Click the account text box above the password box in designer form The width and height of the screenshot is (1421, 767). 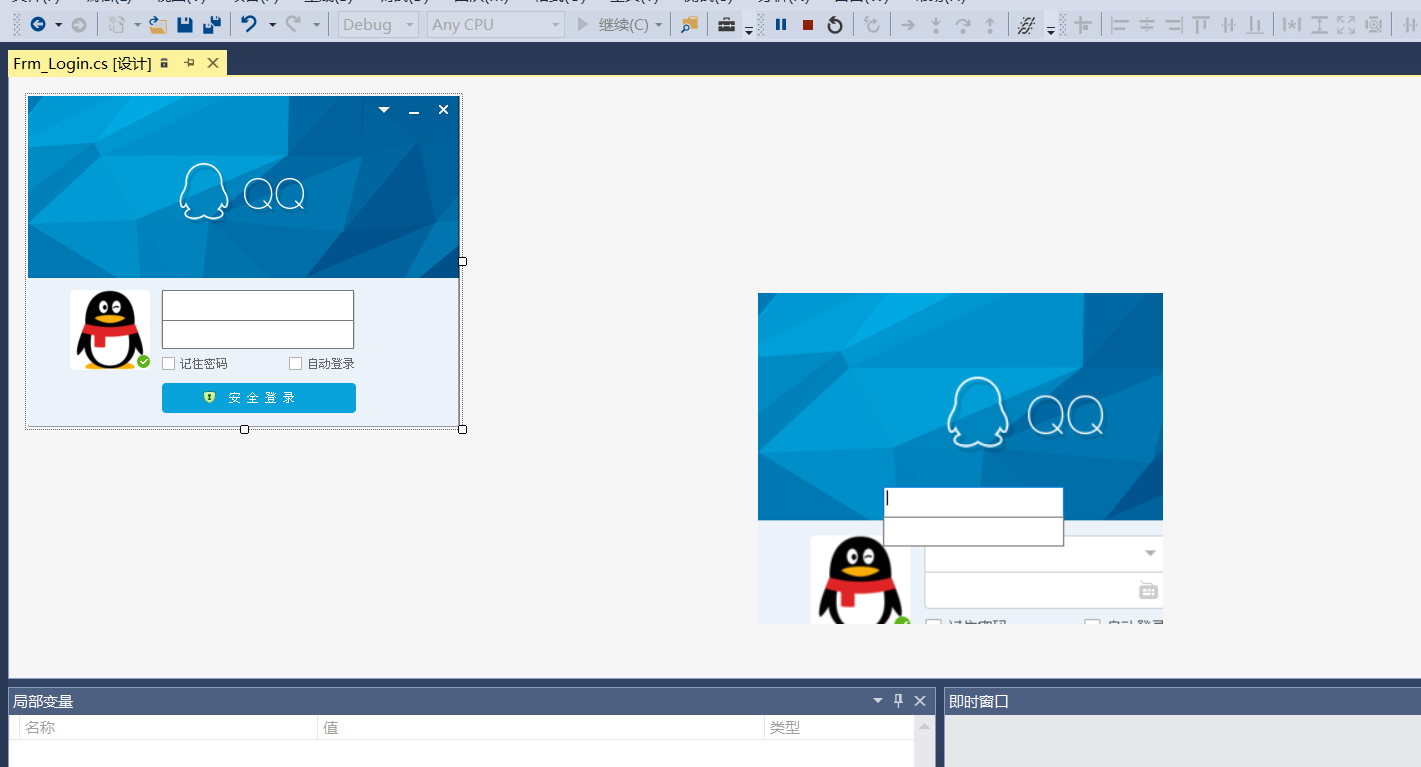[258, 305]
